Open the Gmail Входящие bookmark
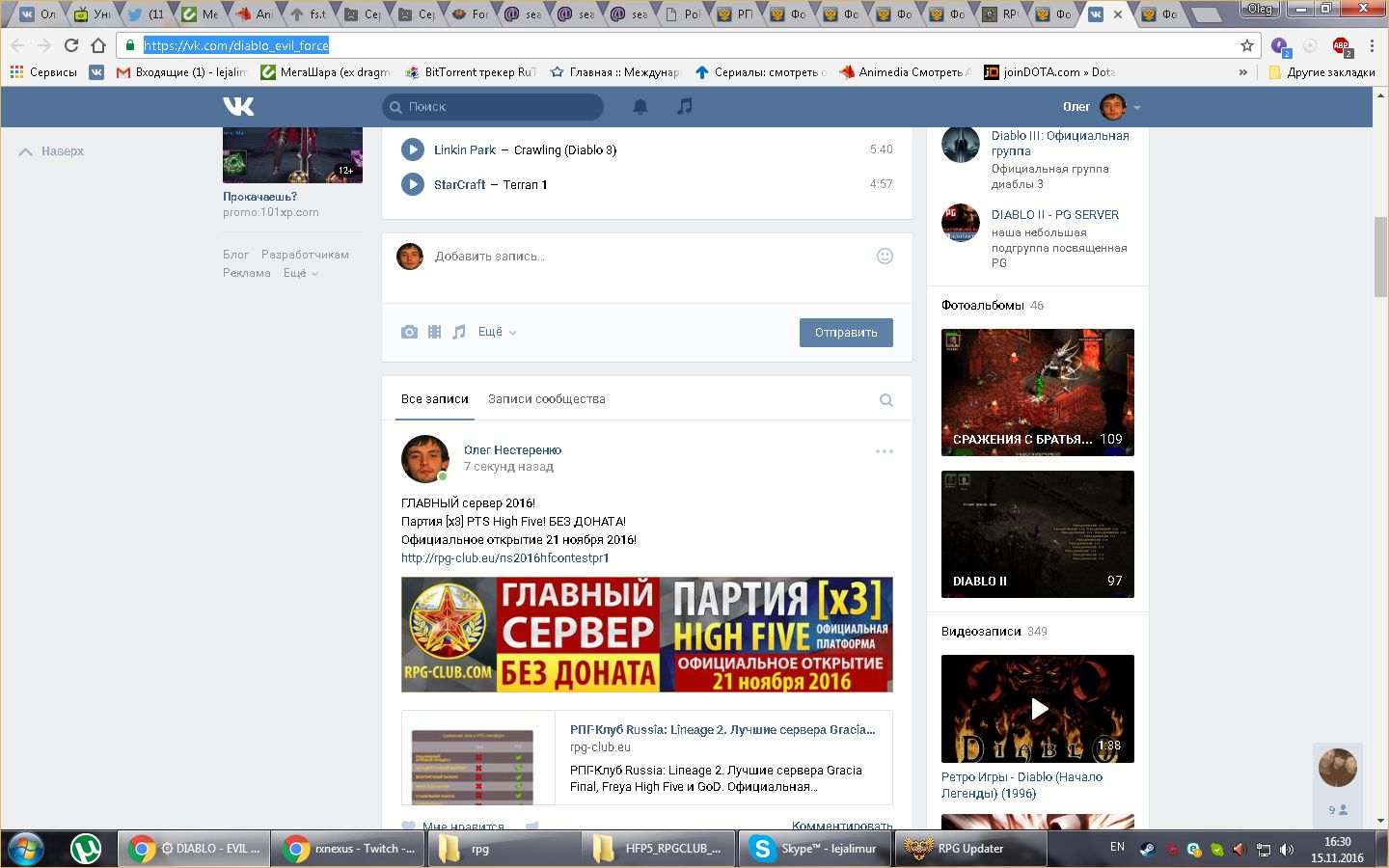Image resolution: width=1389 pixels, height=868 pixels. (180, 72)
